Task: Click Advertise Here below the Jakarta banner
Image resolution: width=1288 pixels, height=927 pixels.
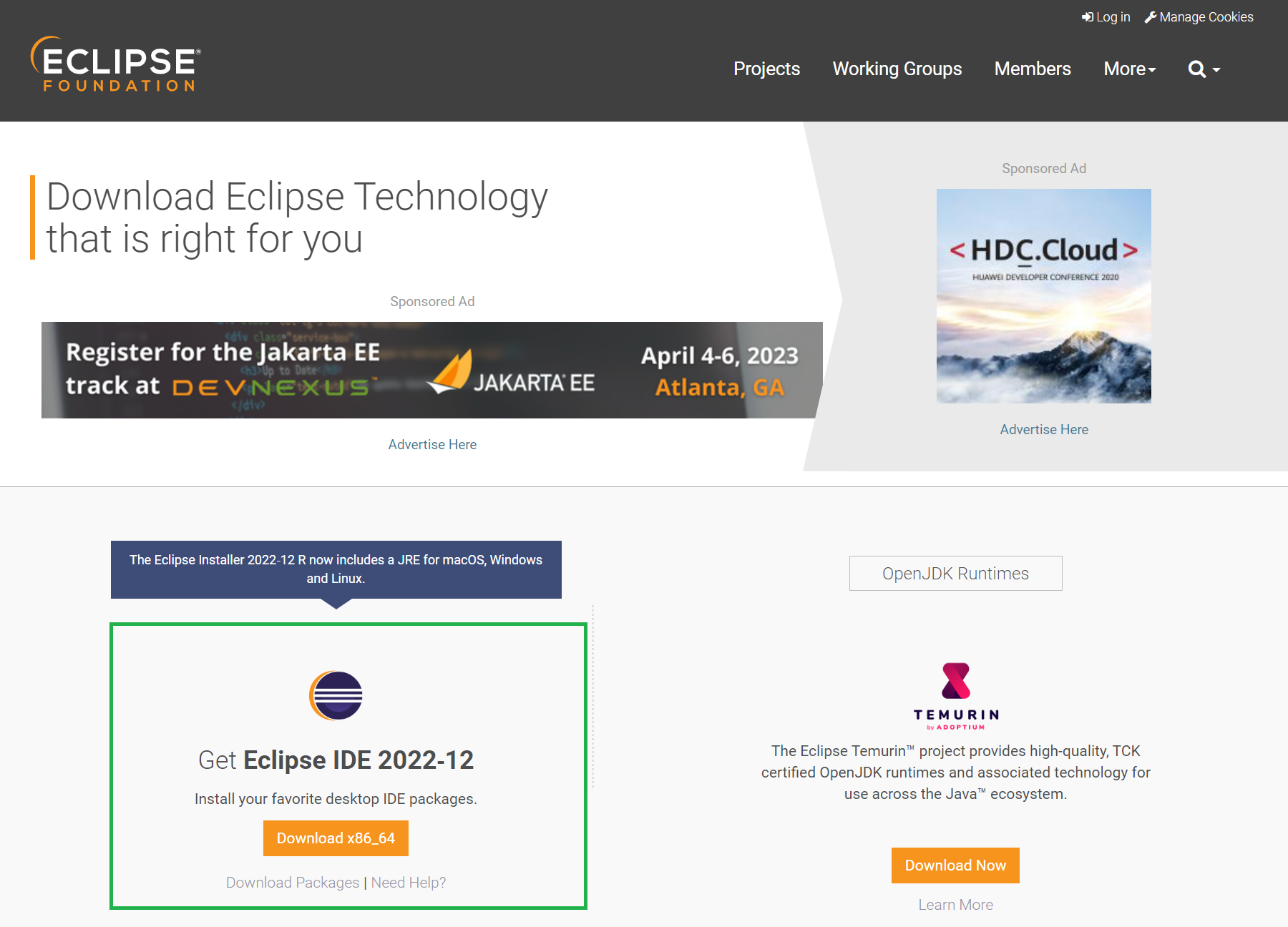Action: coord(432,444)
